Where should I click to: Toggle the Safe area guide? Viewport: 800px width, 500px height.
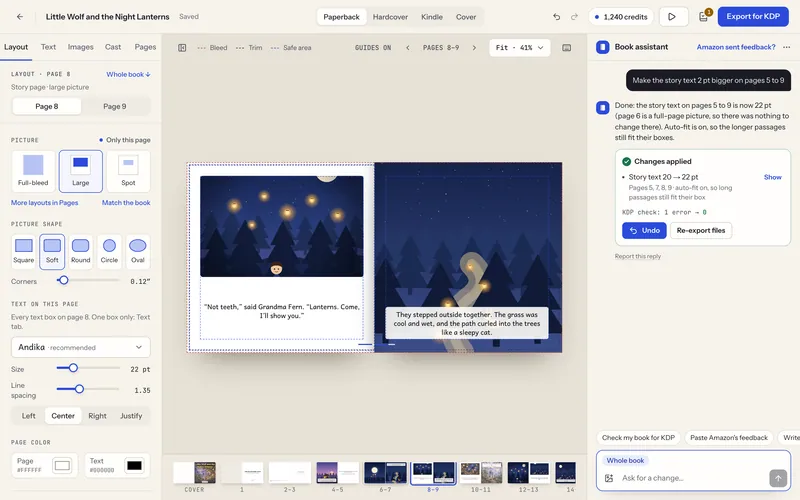tap(291, 47)
